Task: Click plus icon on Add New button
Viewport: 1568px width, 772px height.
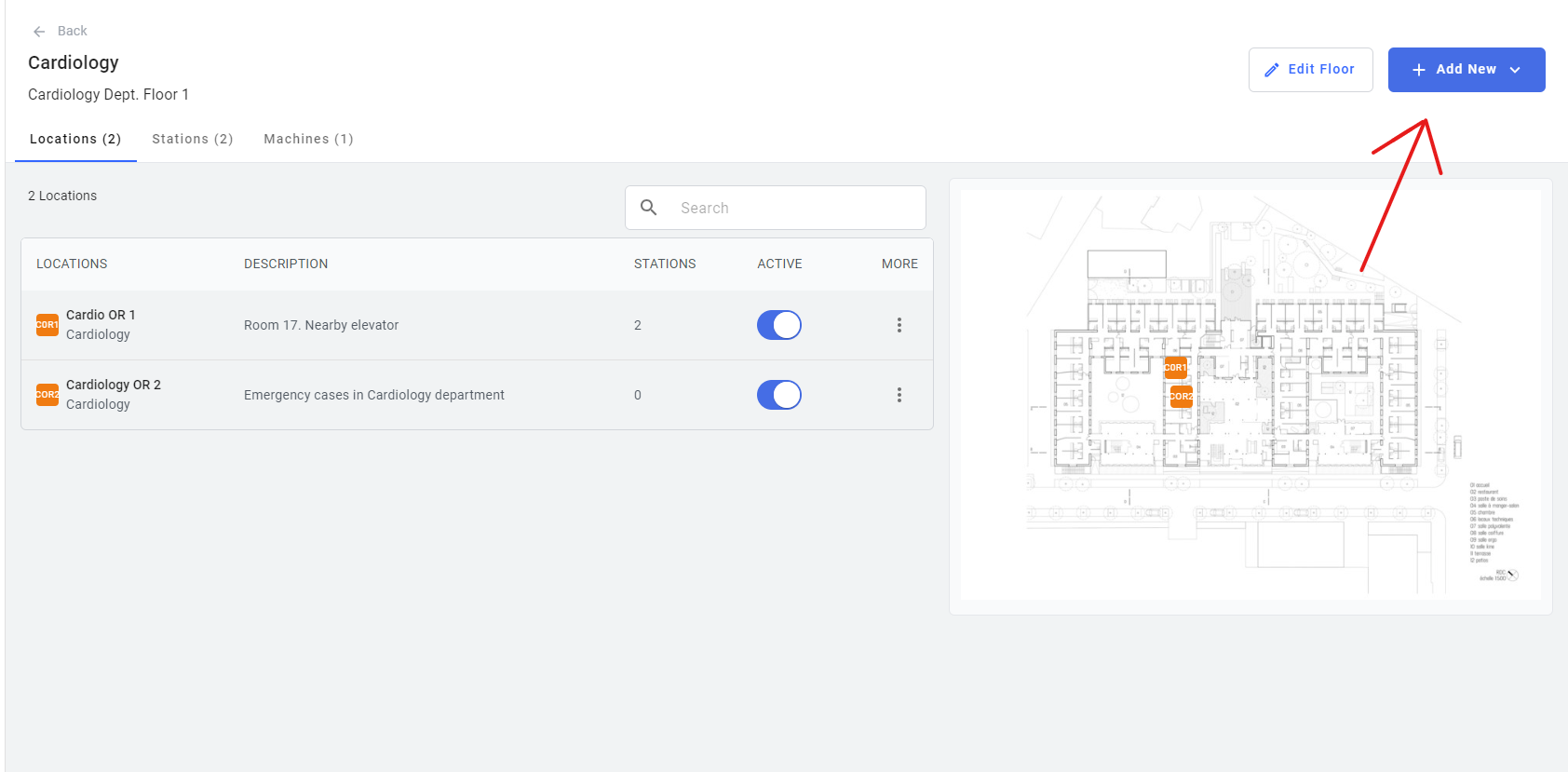Action: point(1419,70)
